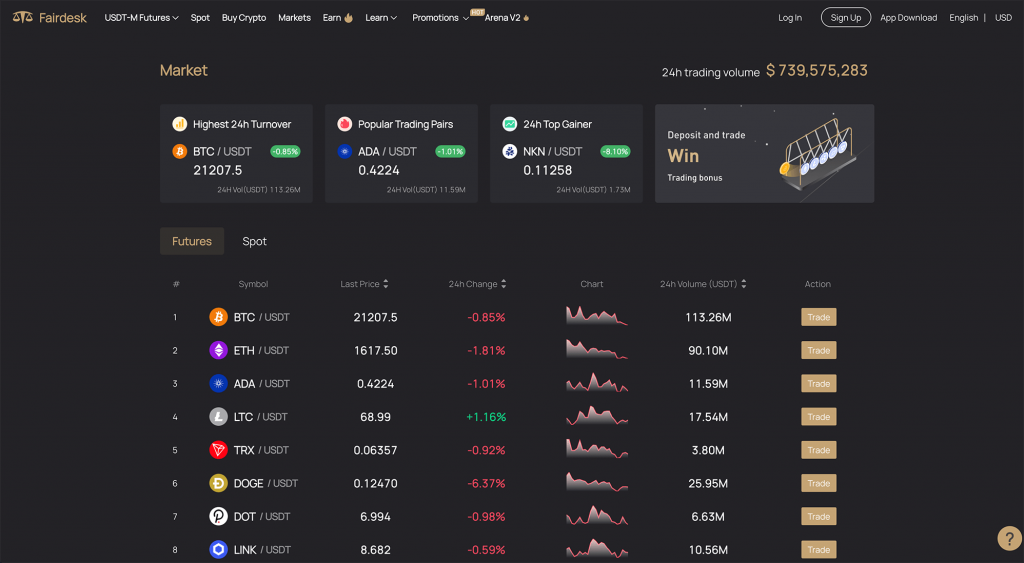Open the DOGE mini price chart

pos(596,483)
